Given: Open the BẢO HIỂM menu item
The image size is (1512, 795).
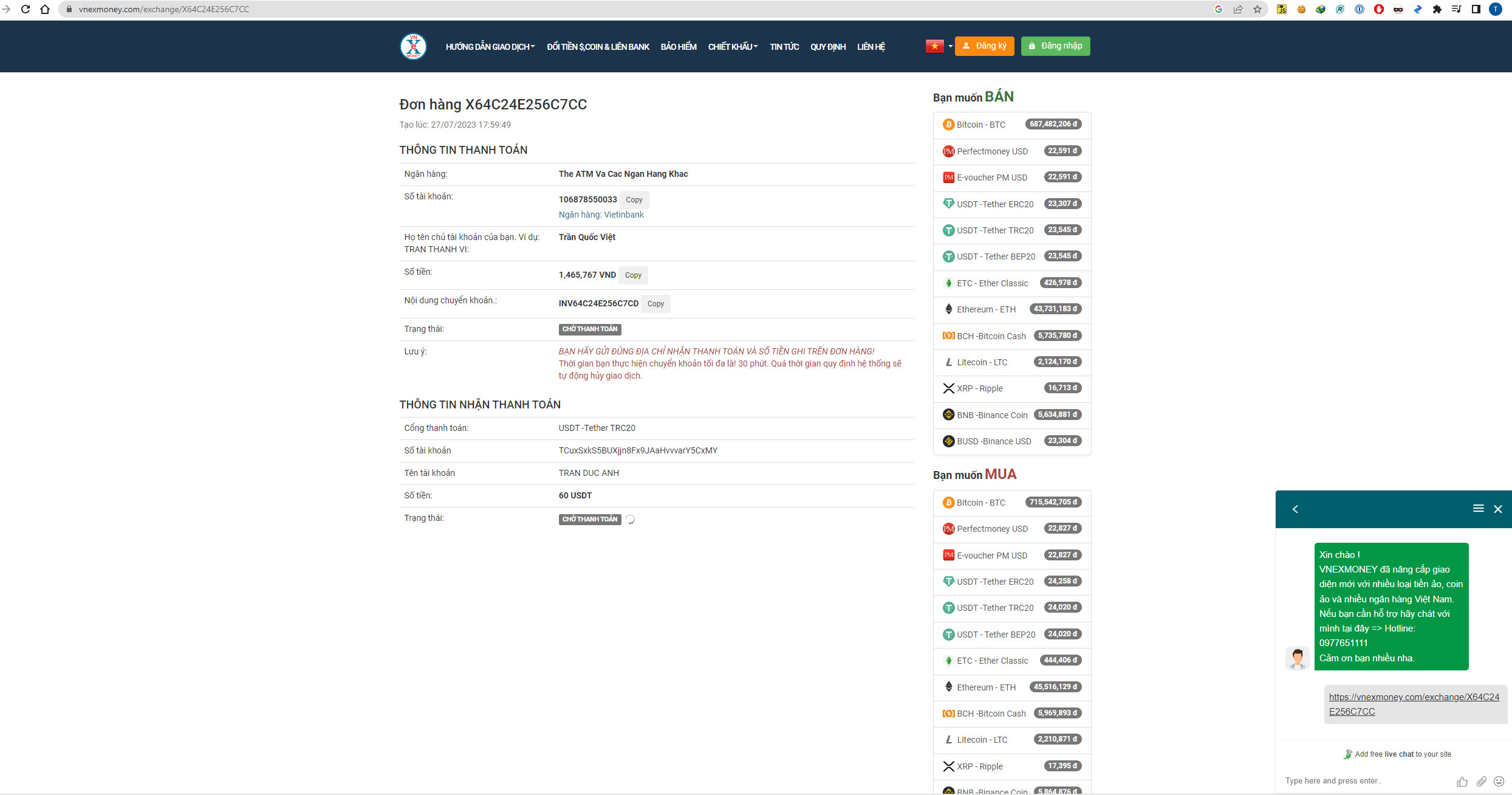Looking at the screenshot, I should pos(678,47).
